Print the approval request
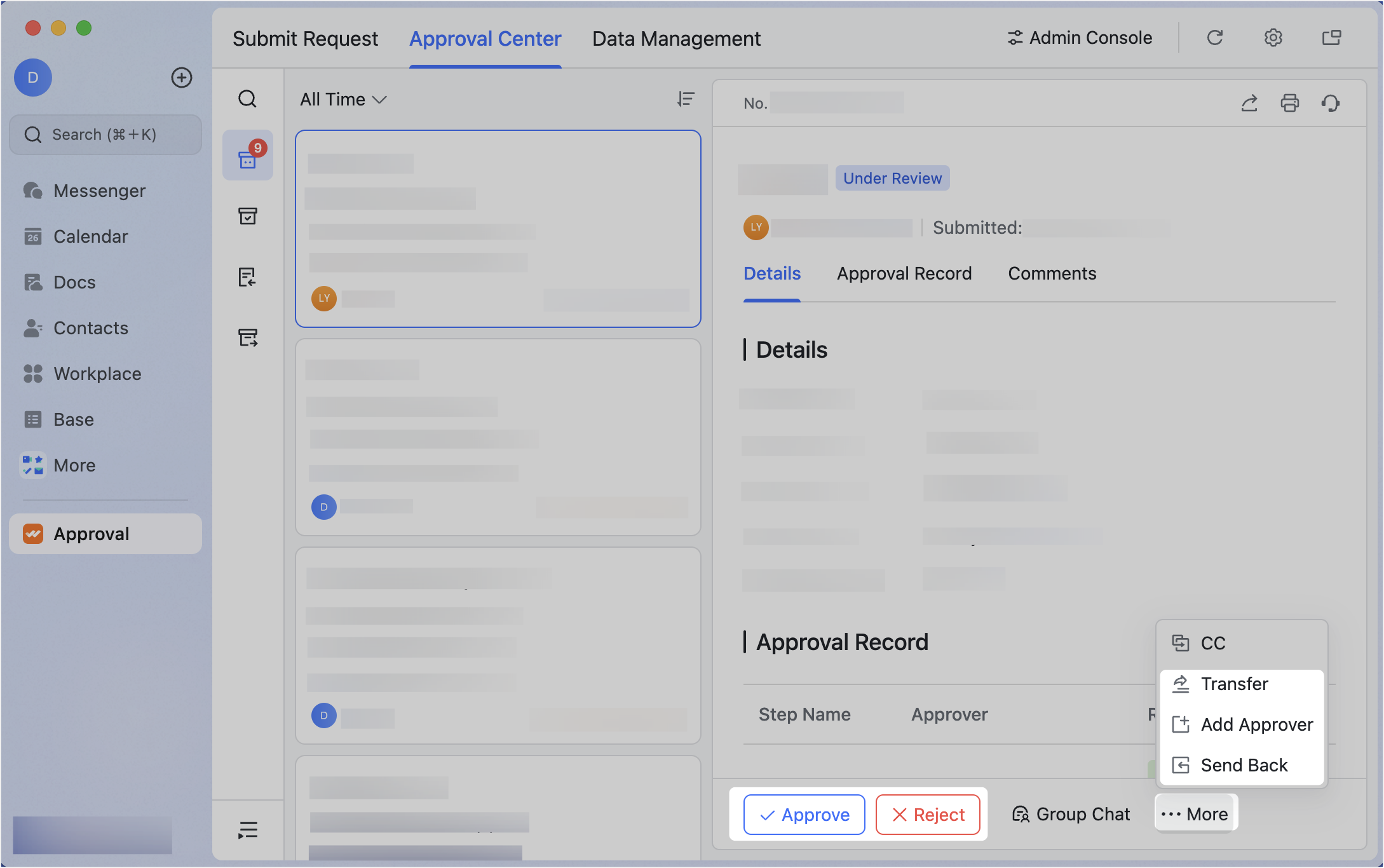Screen dimensions: 1384x868 click(x=1290, y=103)
